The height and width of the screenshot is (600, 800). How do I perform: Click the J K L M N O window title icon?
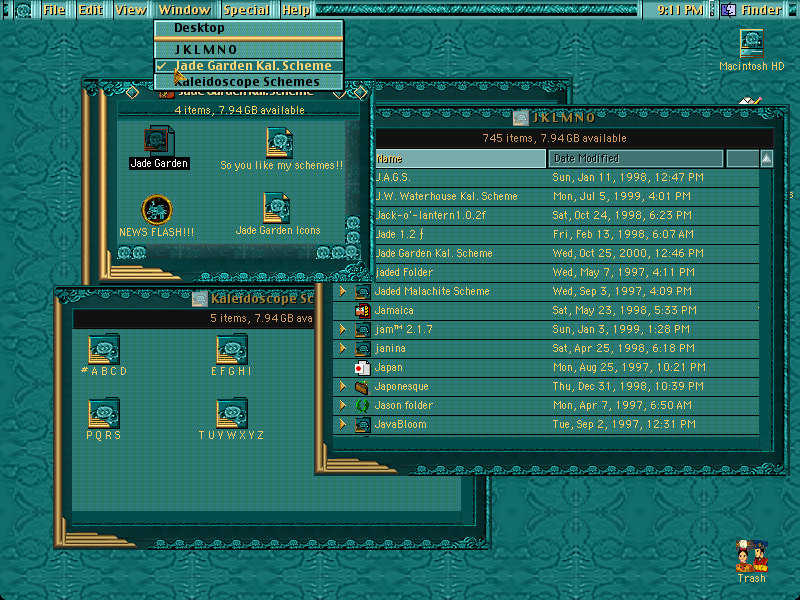tap(520, 118)
